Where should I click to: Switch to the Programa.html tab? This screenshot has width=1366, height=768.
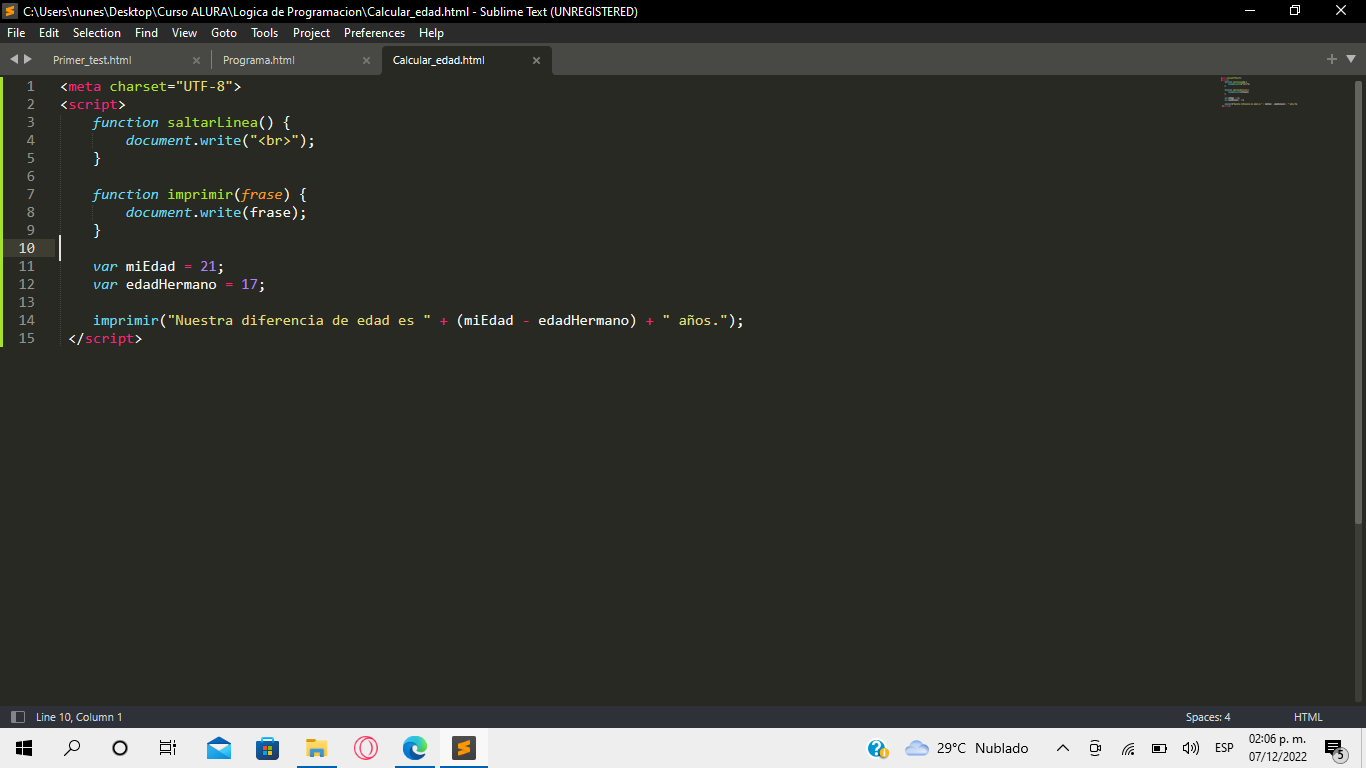click(259, 60)
